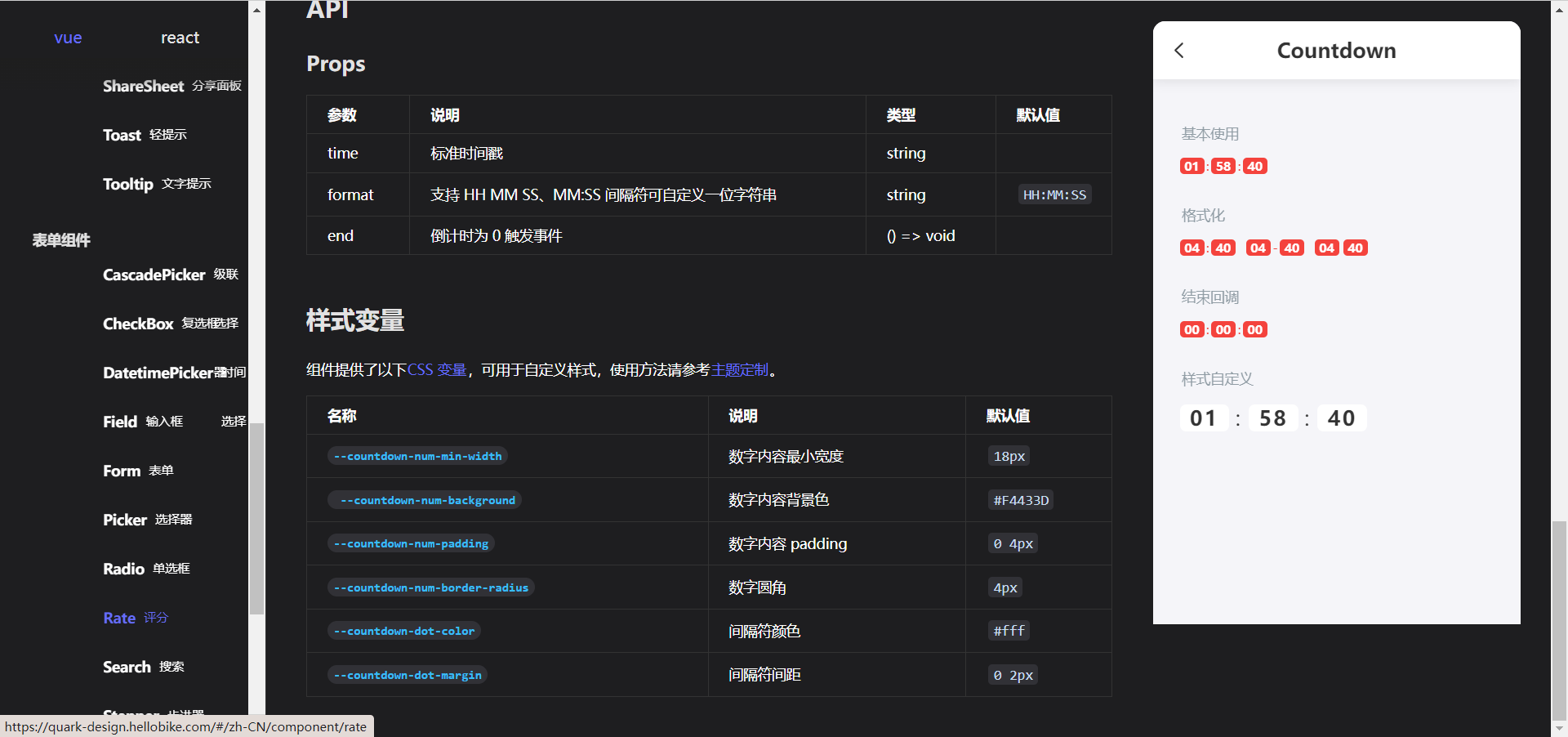Select the CascadePicker sidebar entry
This screenshot has width=1568, height=737.
click(154, 275)
